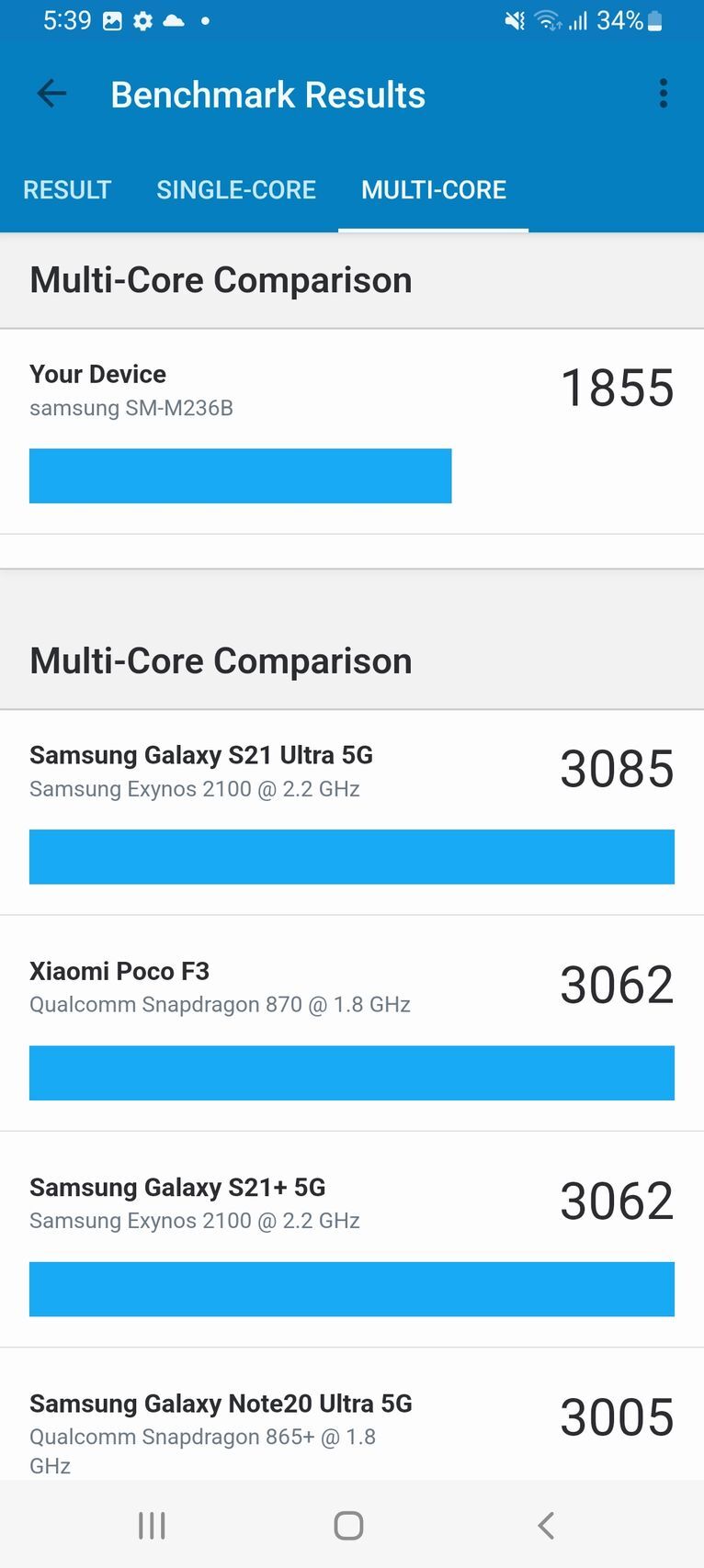704x1568 pixels.
Task: Switch to the RESULT tab
Action: (x=66, y=190)
